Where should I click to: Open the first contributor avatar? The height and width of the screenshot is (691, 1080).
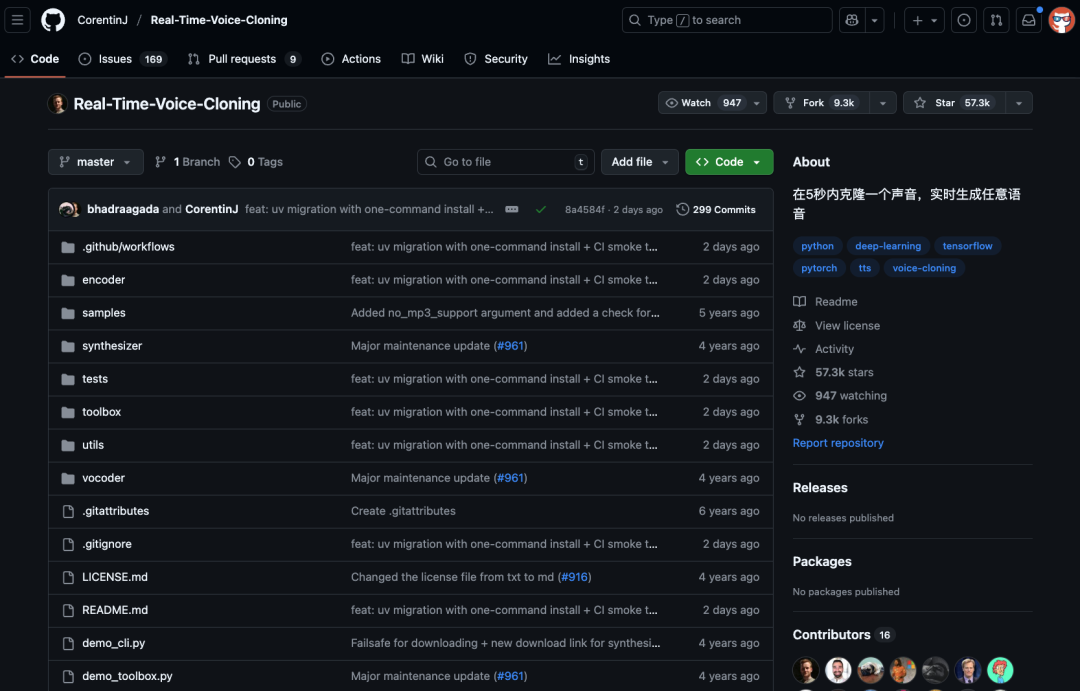[806, 670]
